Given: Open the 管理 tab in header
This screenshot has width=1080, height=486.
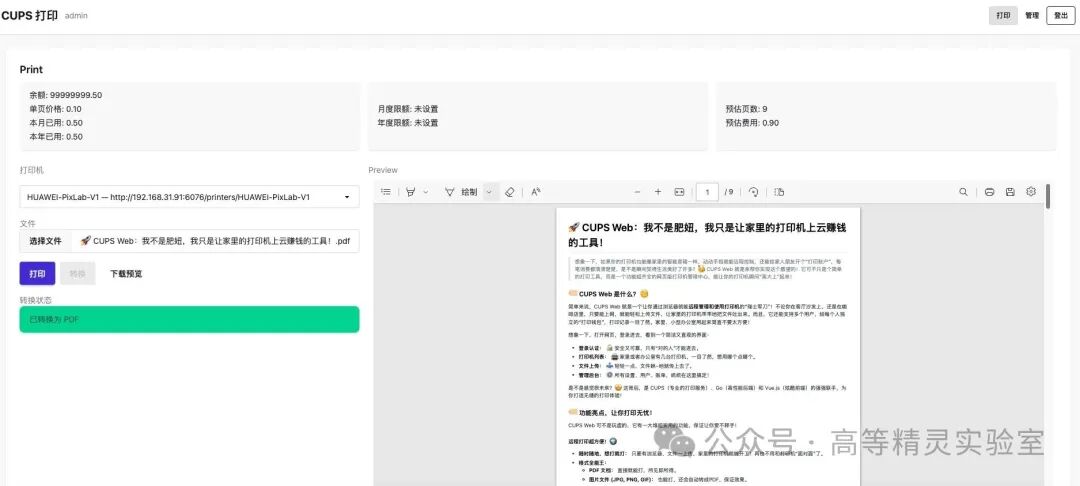Looking at the screenshot, I should [1032, 16].
